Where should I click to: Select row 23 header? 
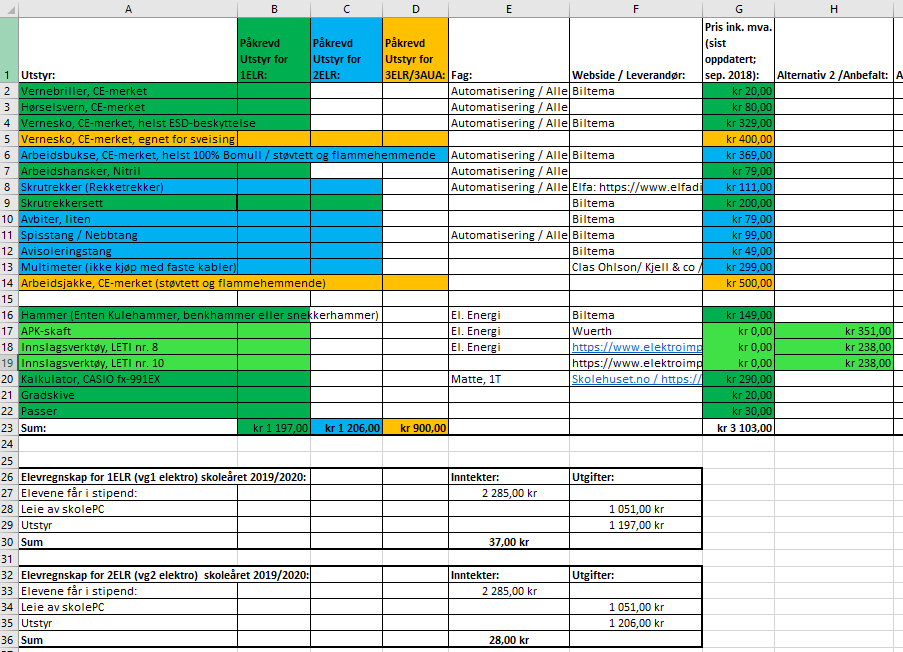point(9,427)
